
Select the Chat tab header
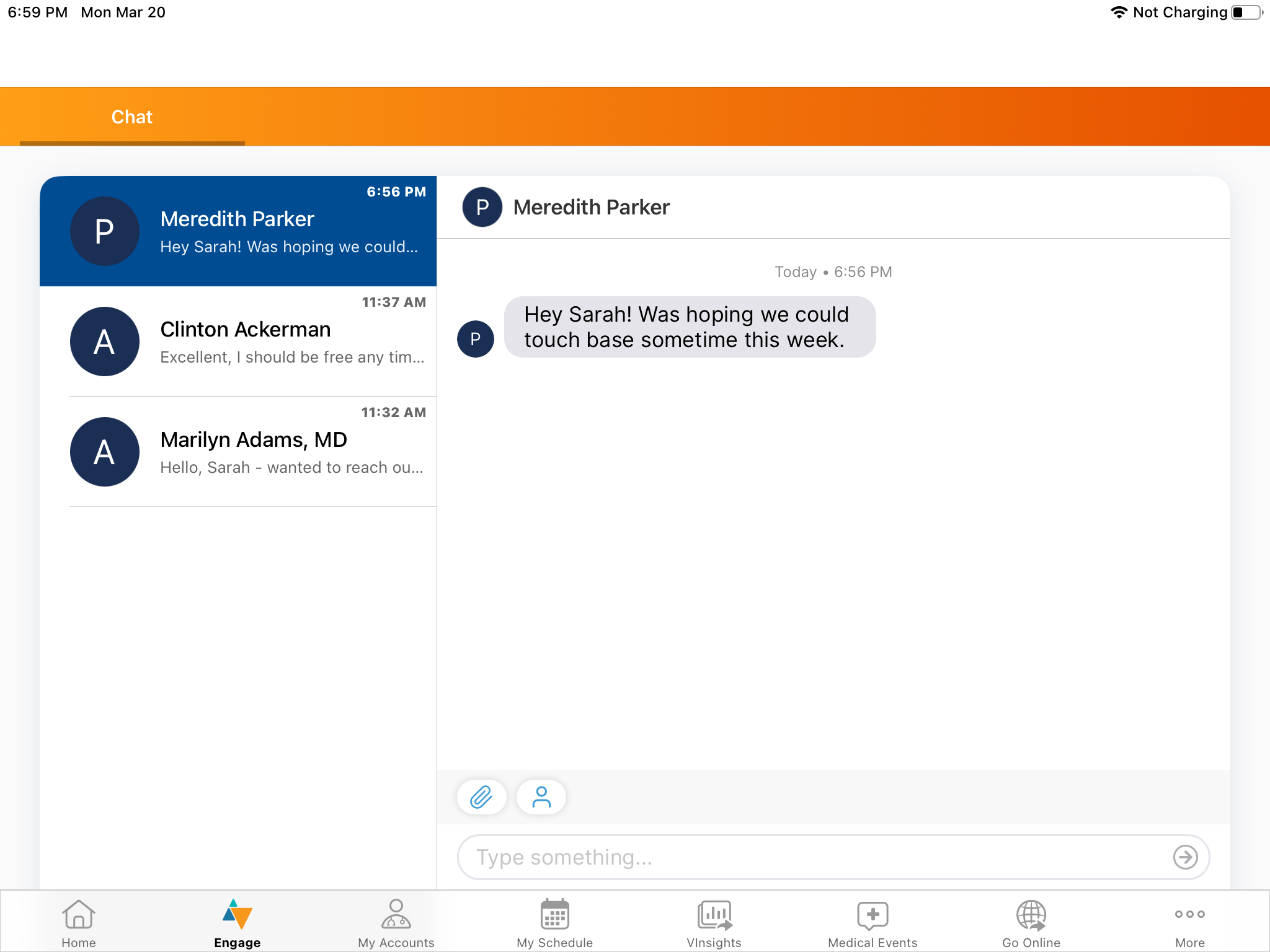pyautogui.click(x=131, y=117)
